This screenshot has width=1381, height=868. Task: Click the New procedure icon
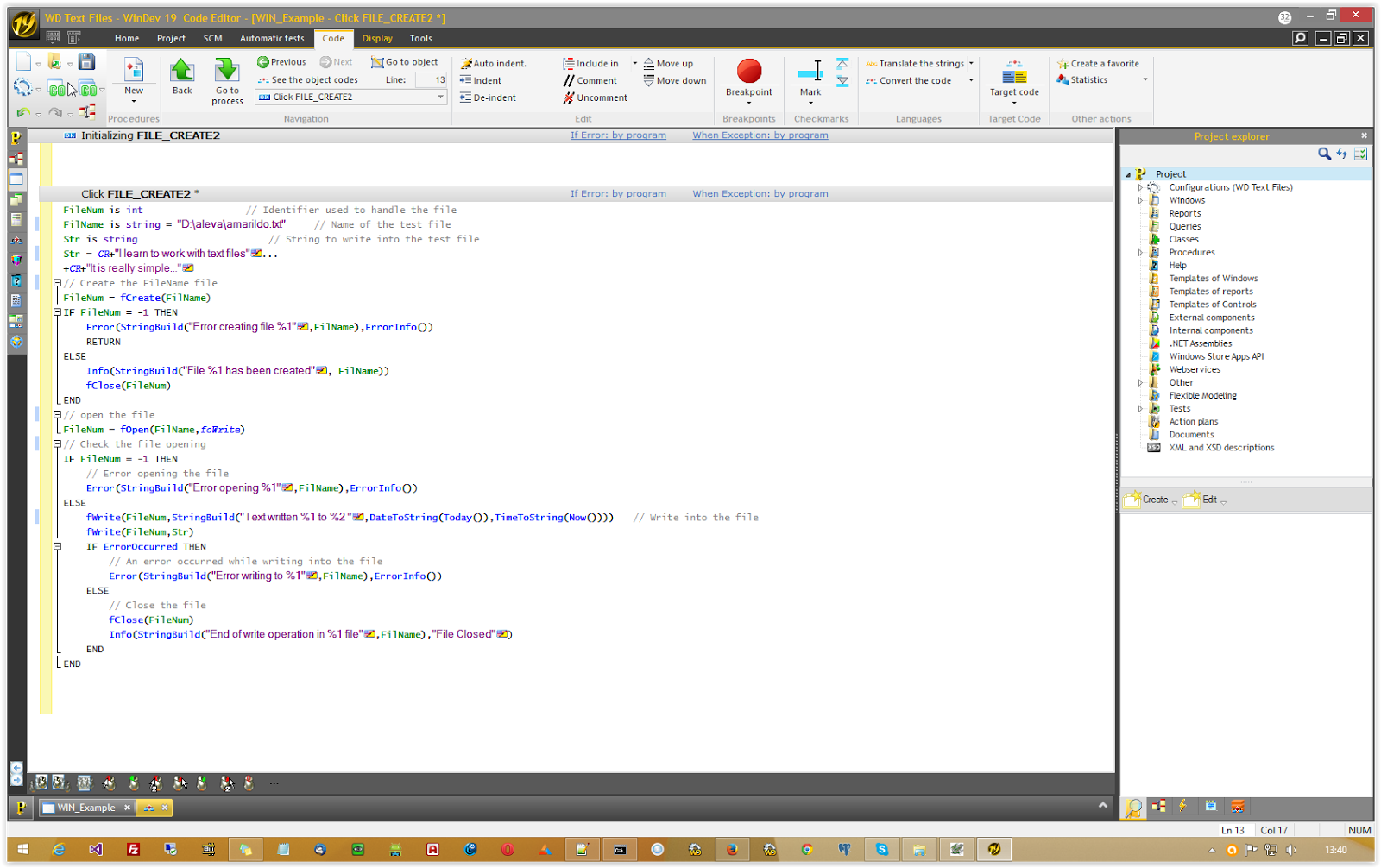pyautogui.click(x=134, y=70)
